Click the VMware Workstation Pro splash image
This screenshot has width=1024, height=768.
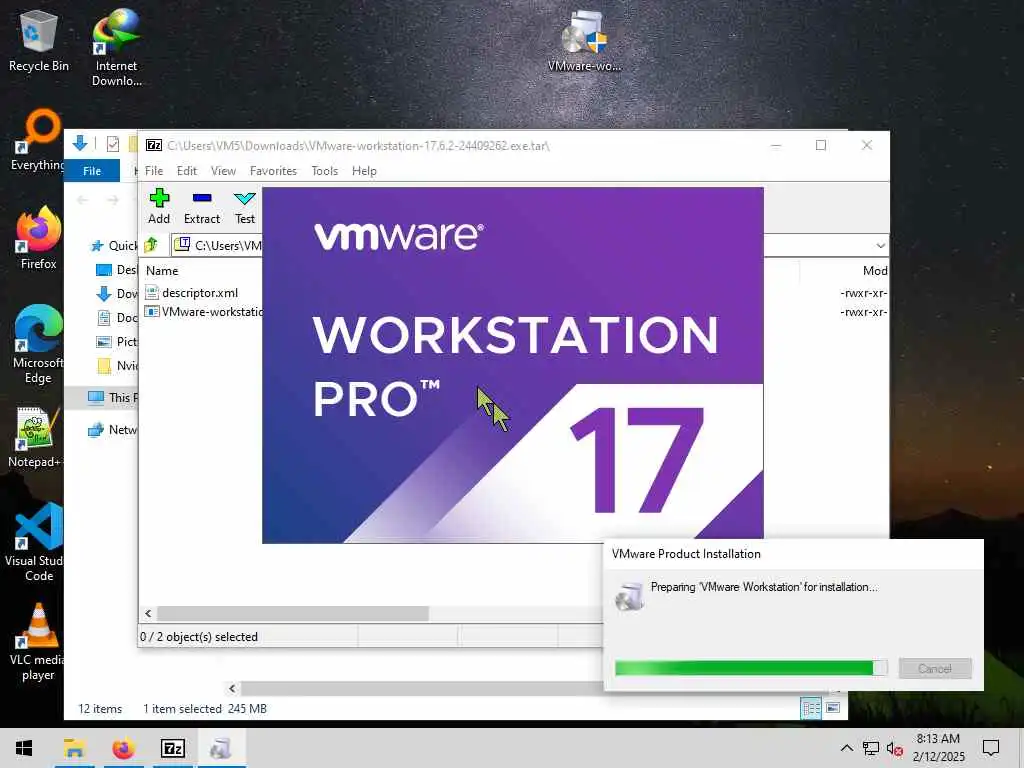(513, 364)
